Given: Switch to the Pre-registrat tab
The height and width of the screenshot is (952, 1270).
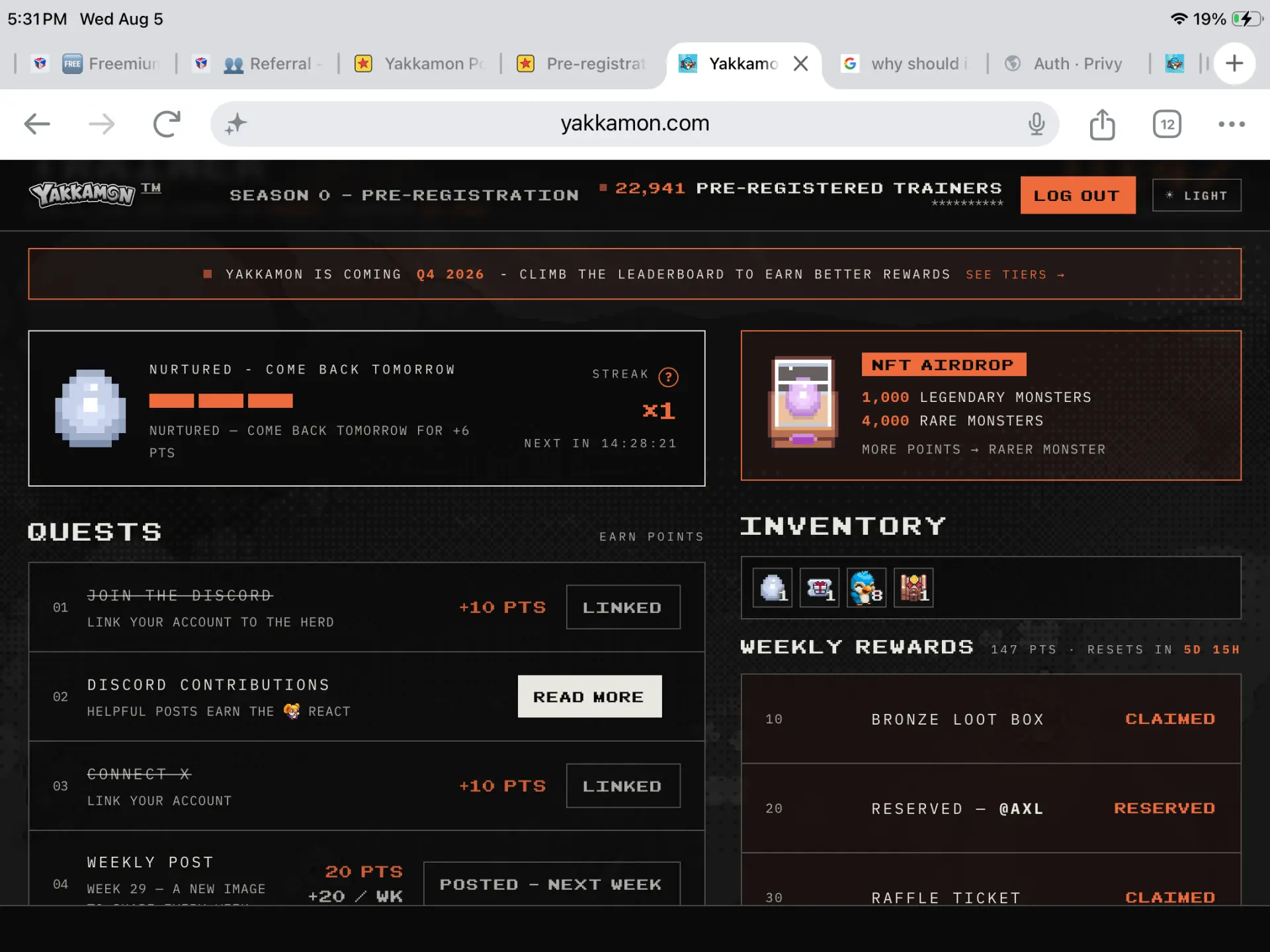Looking at the screenshot, I should (x=581, y=63).
